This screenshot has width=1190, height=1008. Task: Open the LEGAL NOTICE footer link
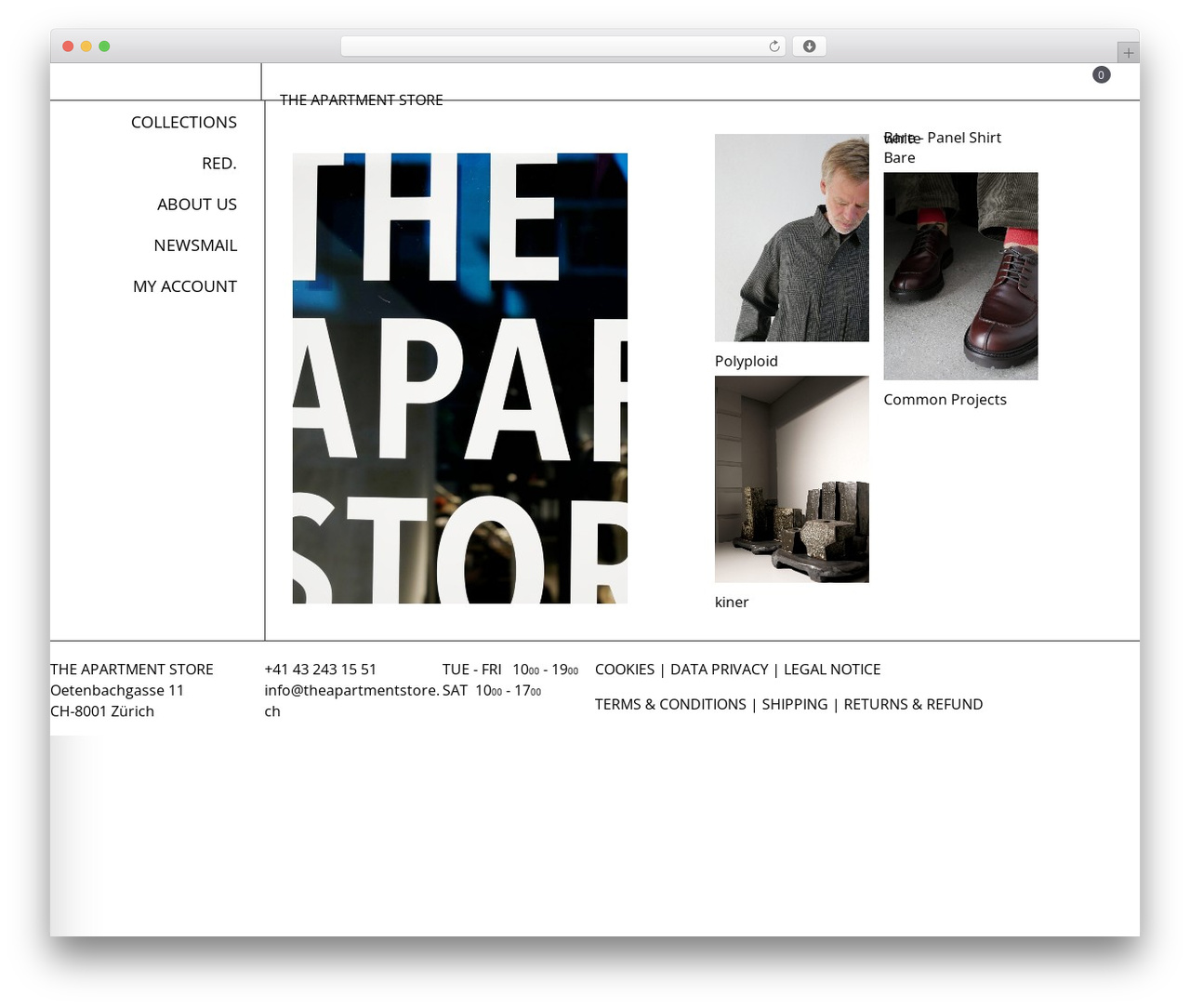[832, 670]
